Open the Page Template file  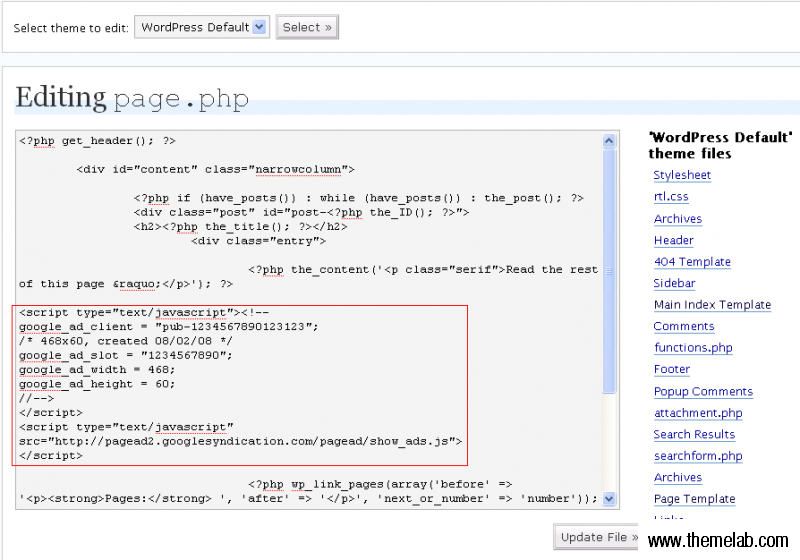[x=694, y=498]
